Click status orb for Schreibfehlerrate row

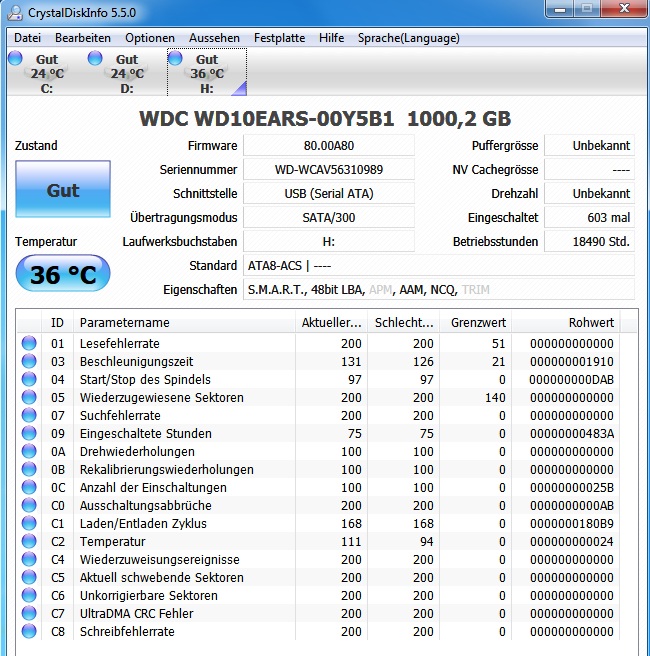[x=29, y=631]
